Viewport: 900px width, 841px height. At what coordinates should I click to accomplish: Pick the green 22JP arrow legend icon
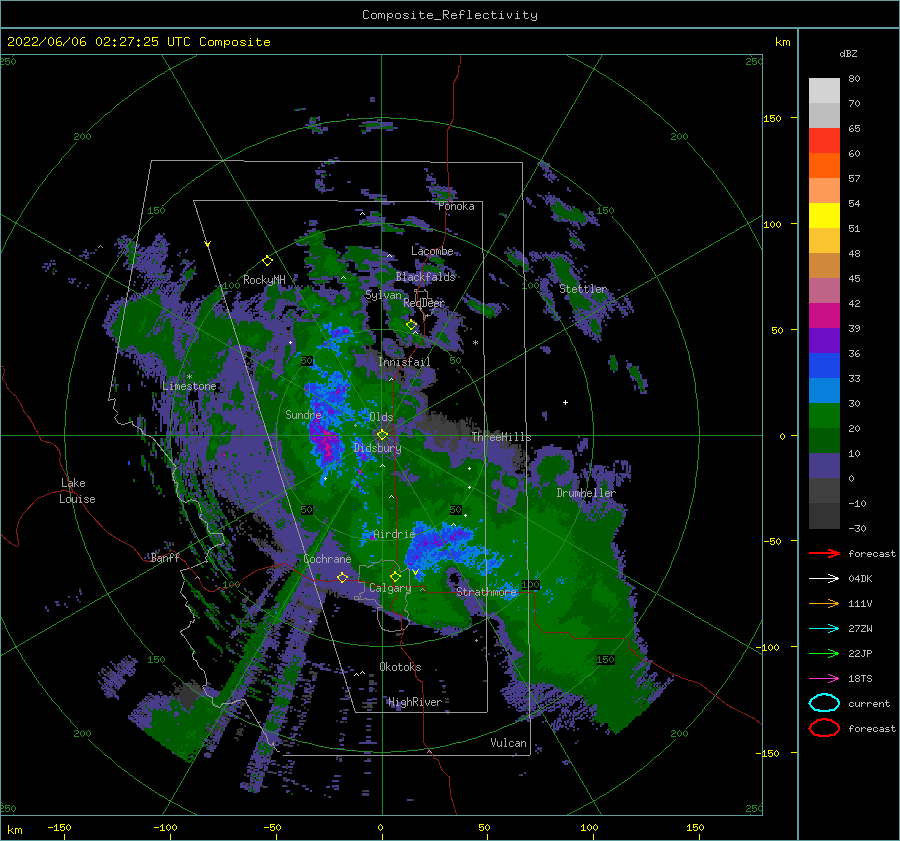pyautogui.click(x=824, y=653)
